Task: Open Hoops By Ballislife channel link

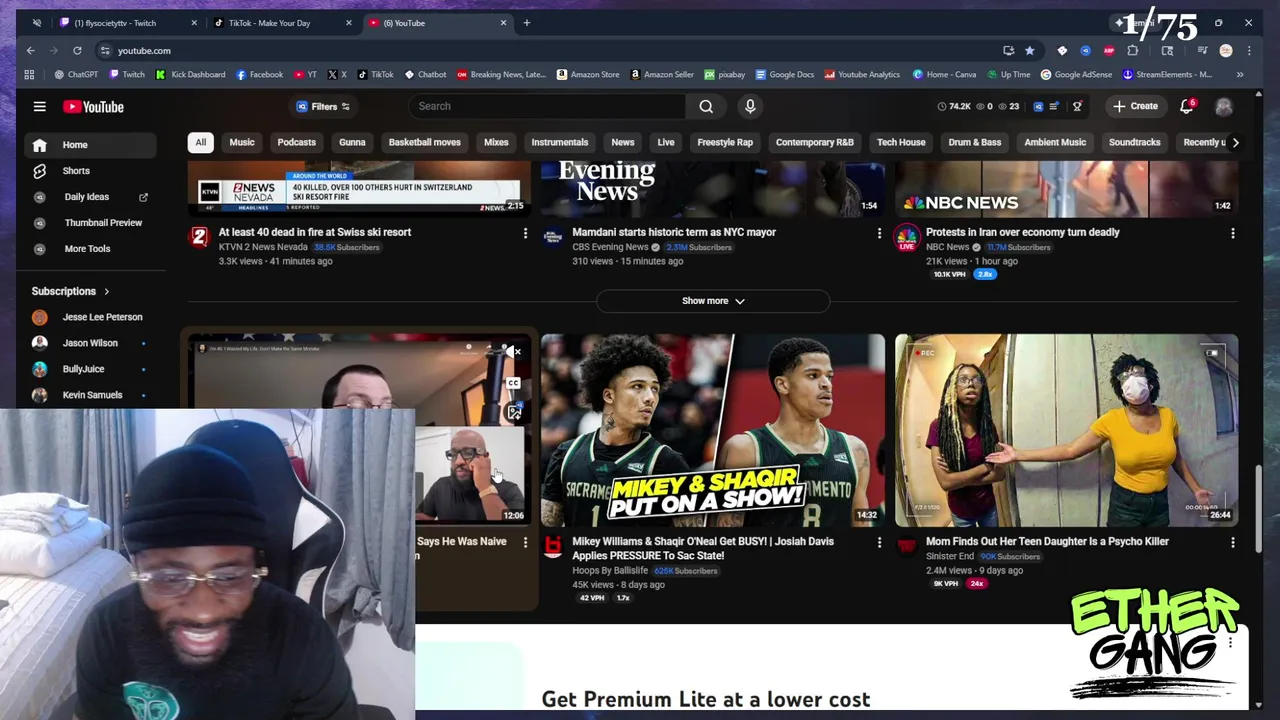Action: click(x=610, y=571)
